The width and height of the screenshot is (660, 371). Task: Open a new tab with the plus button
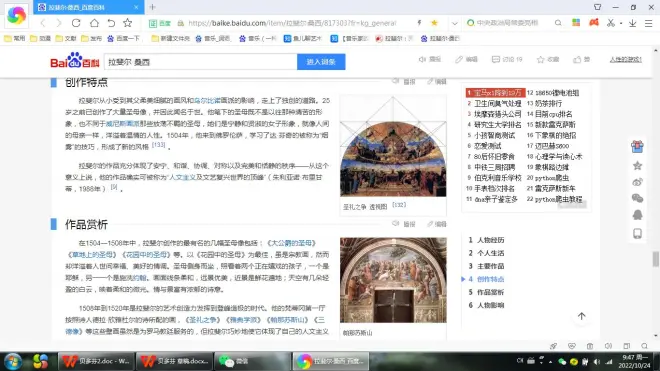(152, 7)
